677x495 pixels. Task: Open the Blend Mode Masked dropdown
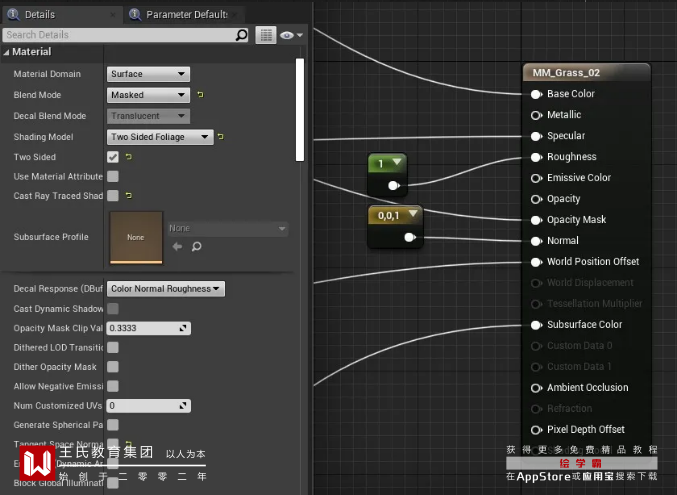(148, 95)
